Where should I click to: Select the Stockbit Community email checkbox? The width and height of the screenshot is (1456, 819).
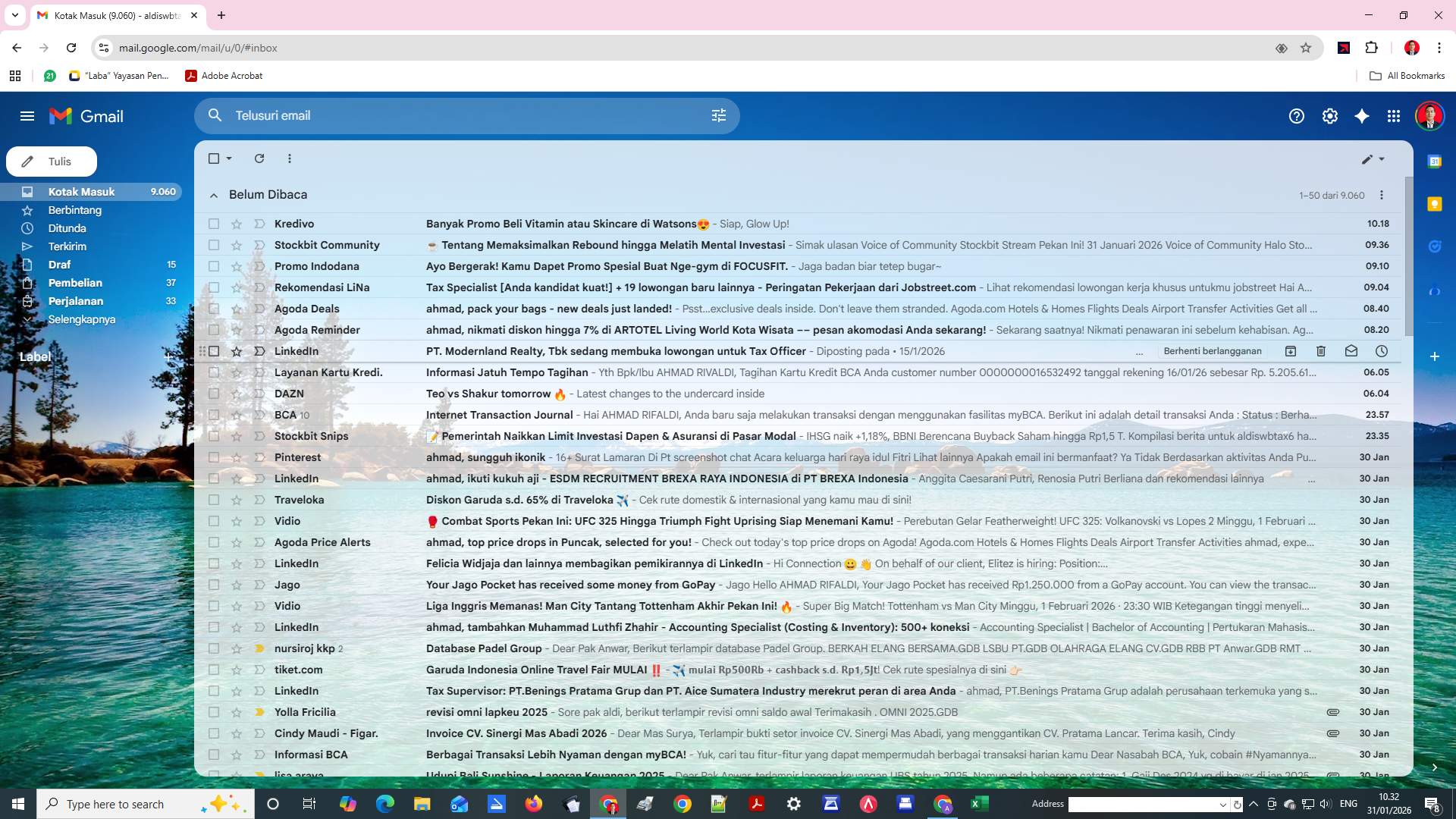click(x=214, y=245)
